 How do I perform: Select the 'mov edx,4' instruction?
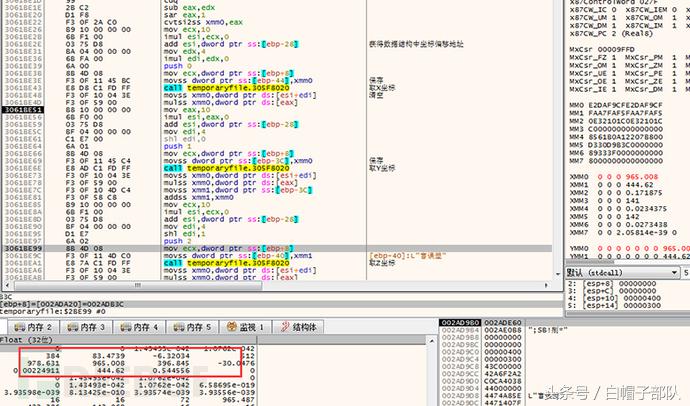point(184,51)
